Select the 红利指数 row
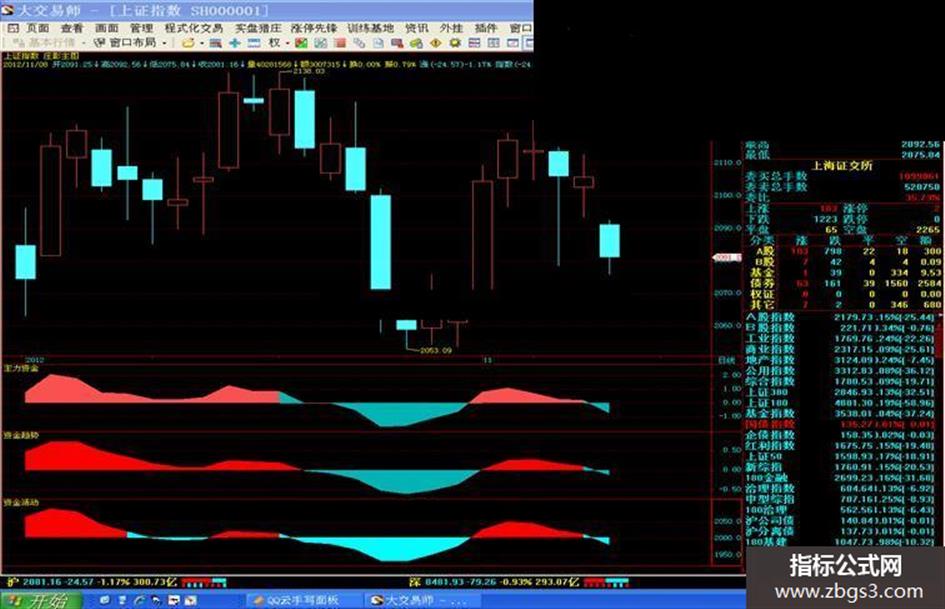Image resolution: width=945 pixels, height=609 pixels. click(841, 446)
